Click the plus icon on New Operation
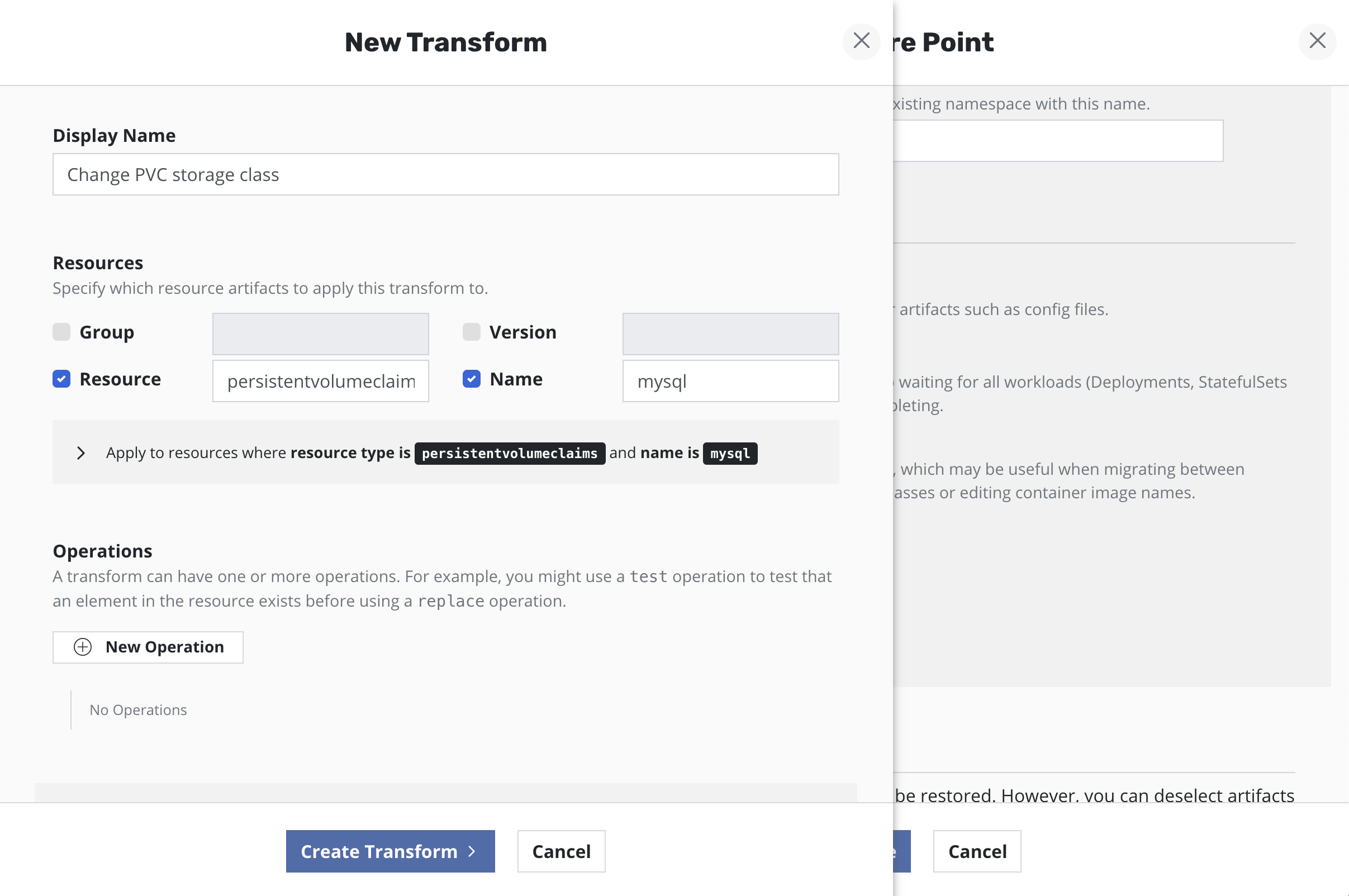Viewport: 1349px width, 896px height. point(82,647)
